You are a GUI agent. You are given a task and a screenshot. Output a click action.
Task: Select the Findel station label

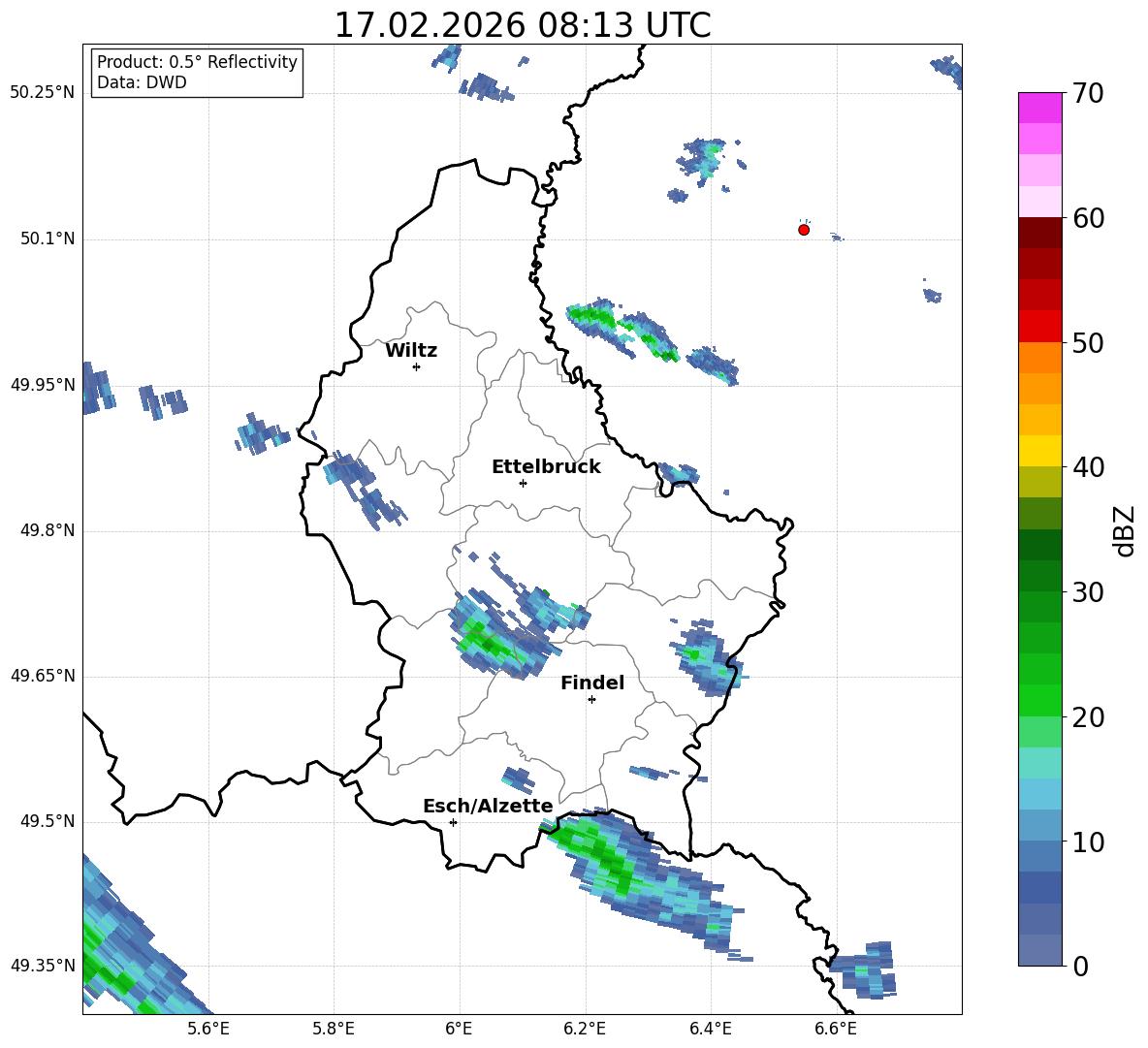pos(592,683)
